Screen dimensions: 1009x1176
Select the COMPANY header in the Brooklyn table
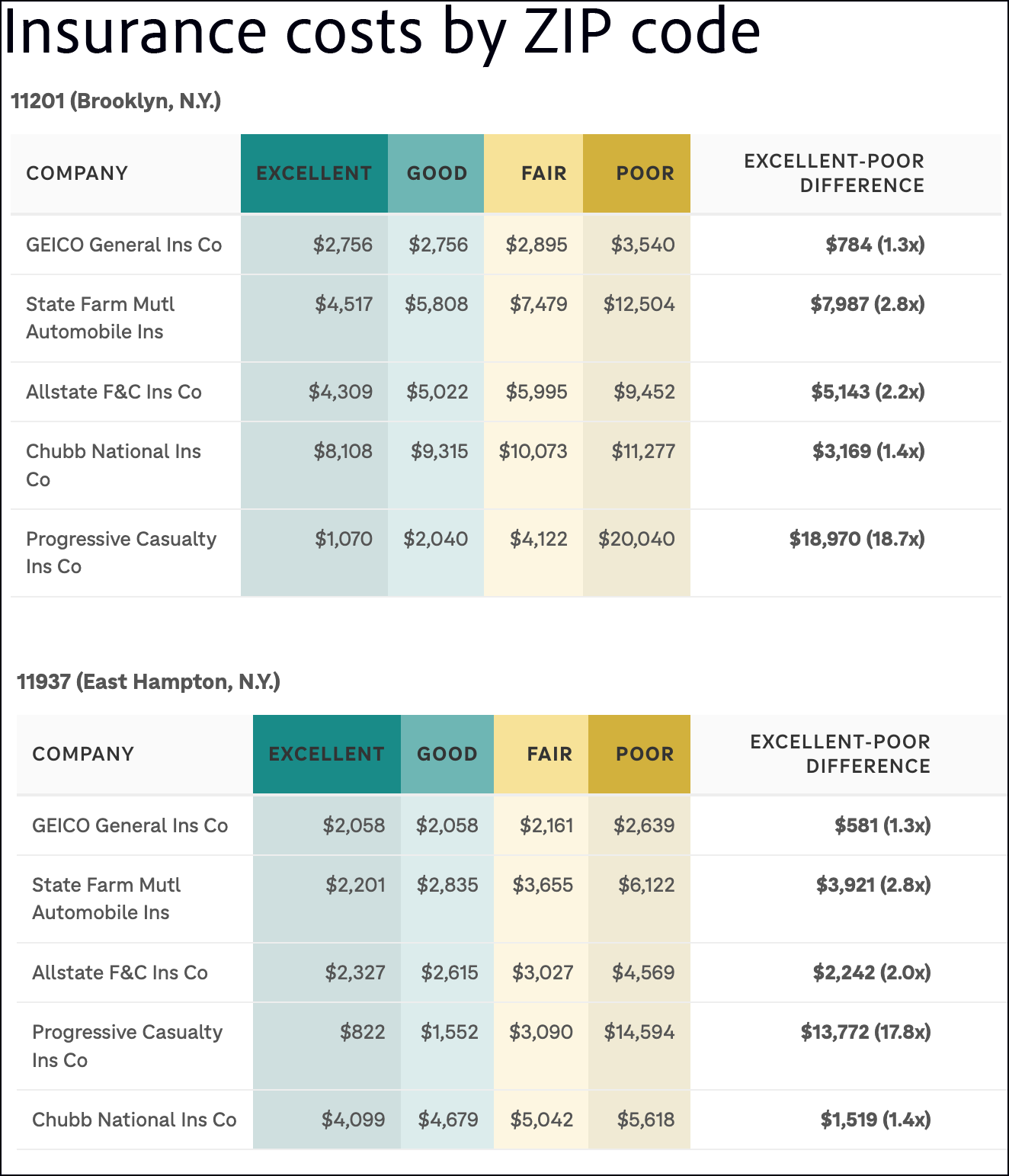(x=77, y=174)
